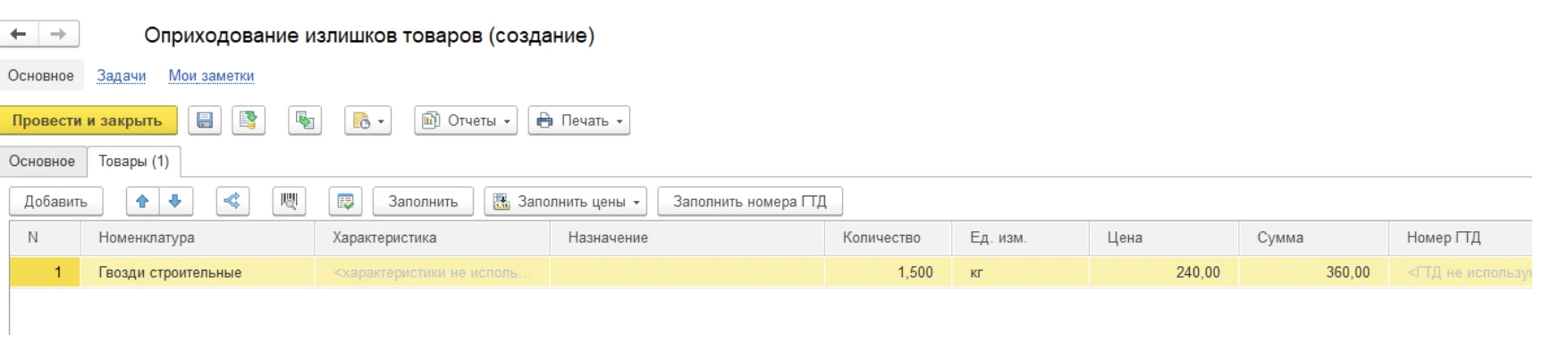Switch to the Основное tab
The image size is (1568, 350).
click(x=42, y=162)
